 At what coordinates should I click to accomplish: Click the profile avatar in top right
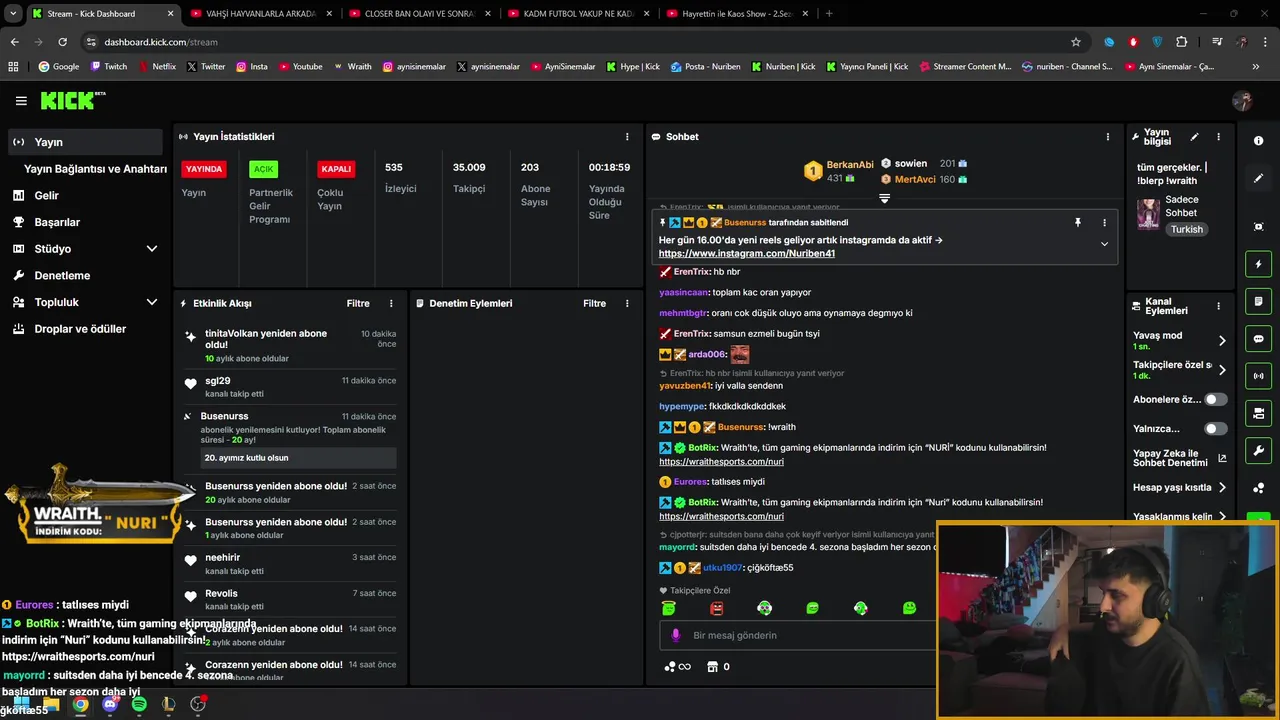(1242, 101)
